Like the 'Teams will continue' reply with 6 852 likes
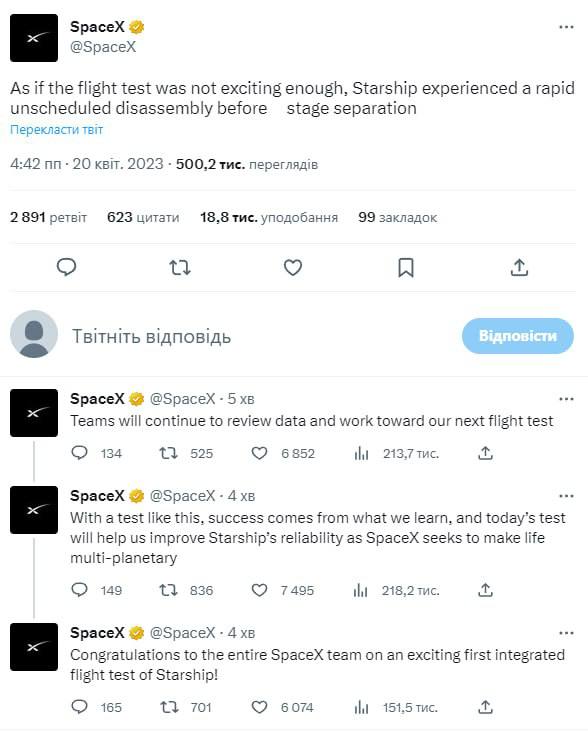 (259, 453)
